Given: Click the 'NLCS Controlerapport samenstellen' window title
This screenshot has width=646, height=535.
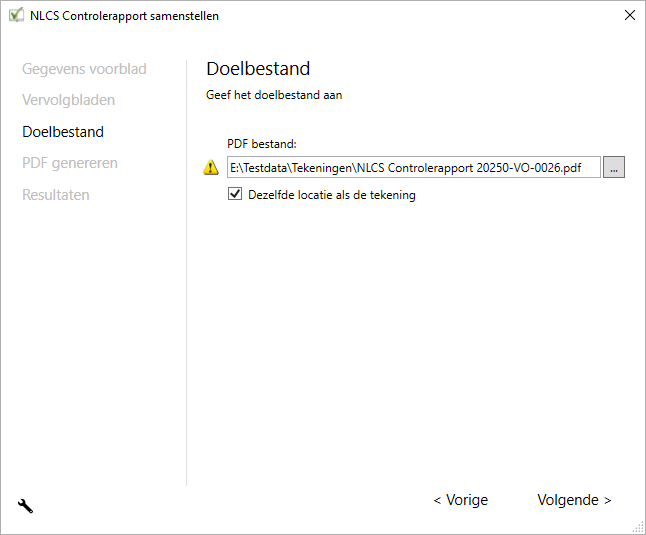Looking at the screenshot, I should tap(124, 16).
